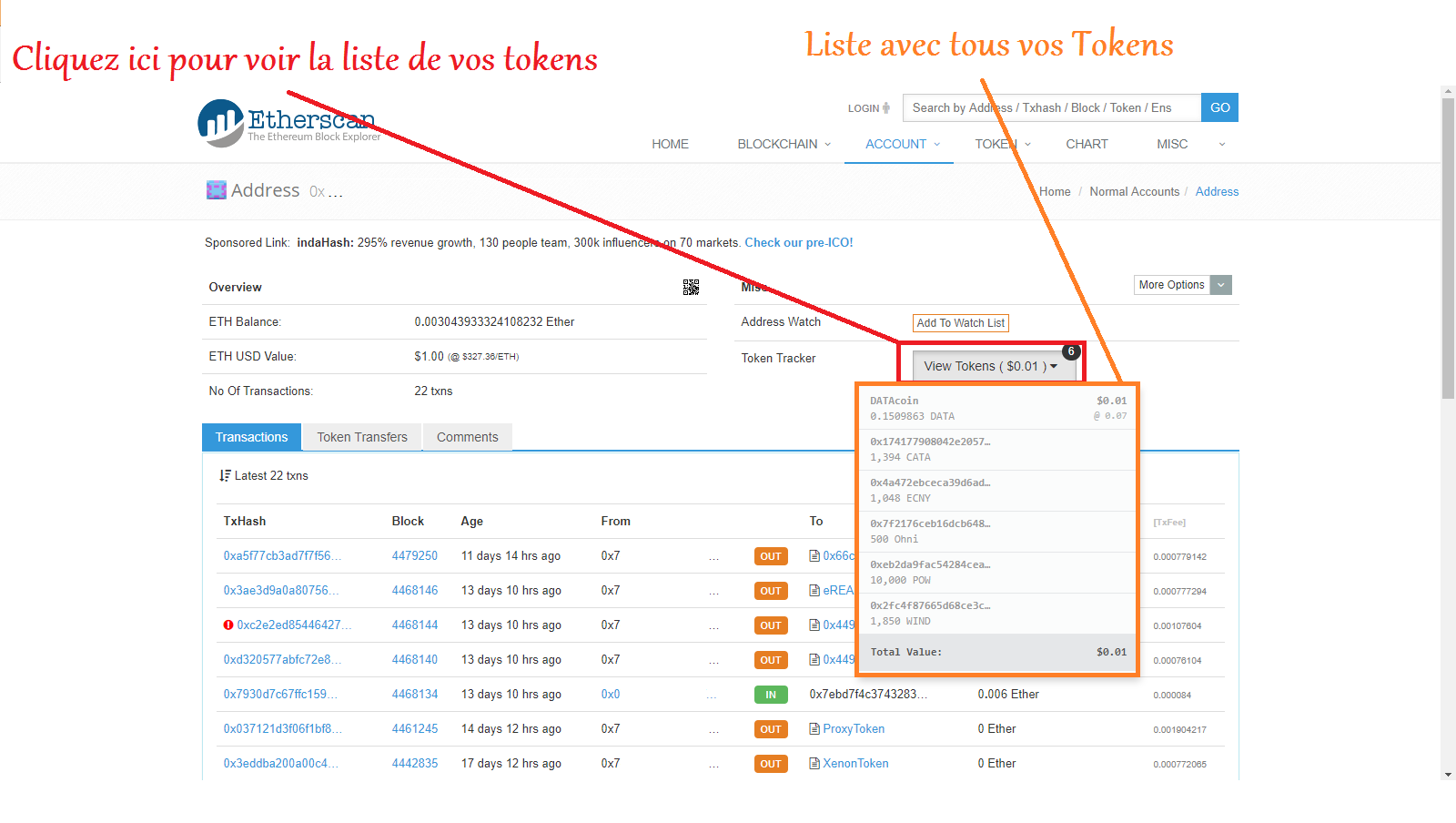The image size is (1456, 823).
Task: Expand the ACCOUNT menu
Action: coord(902,144)
